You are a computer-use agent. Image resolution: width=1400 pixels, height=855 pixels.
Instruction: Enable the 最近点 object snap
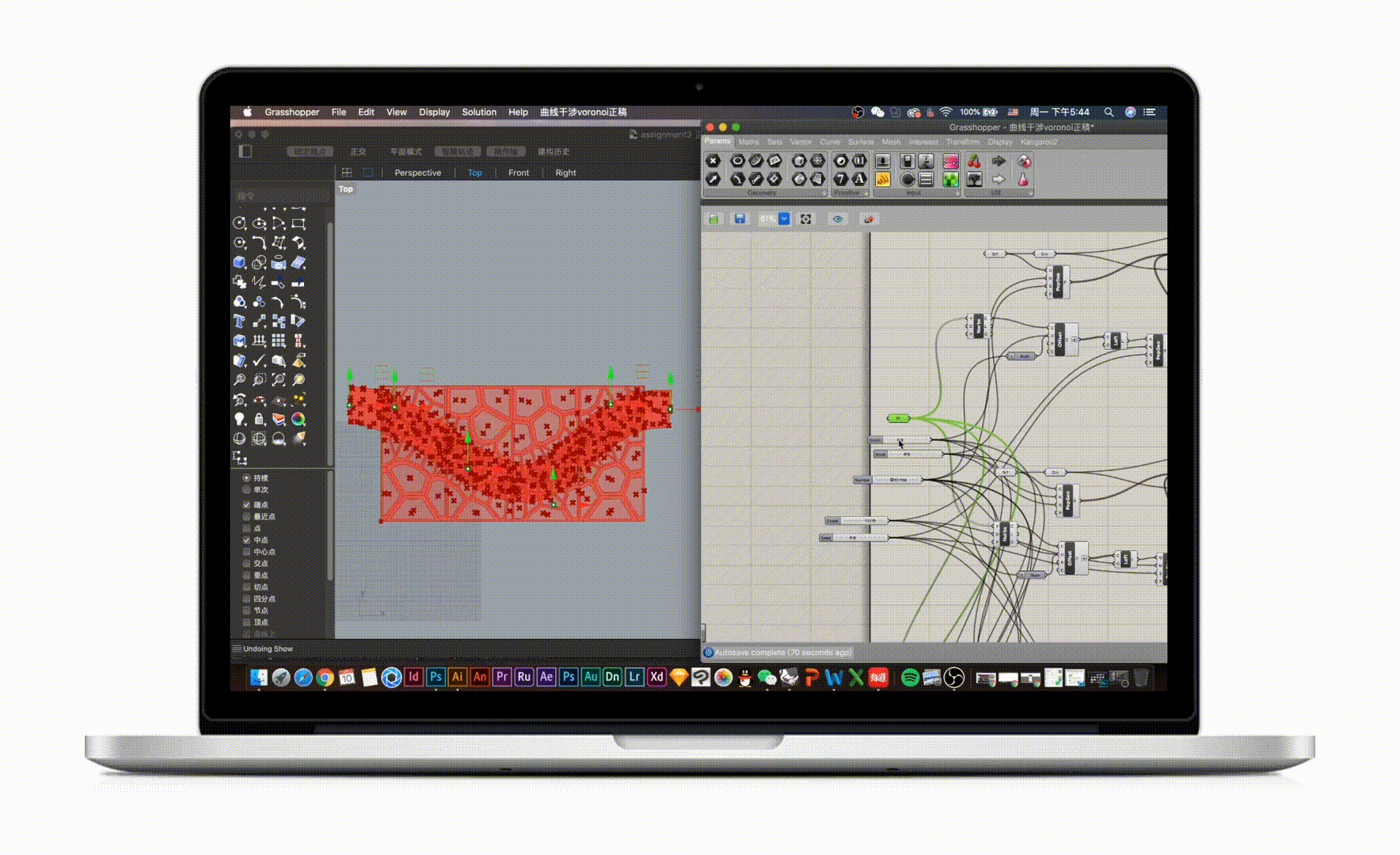(x=246, y=516)
